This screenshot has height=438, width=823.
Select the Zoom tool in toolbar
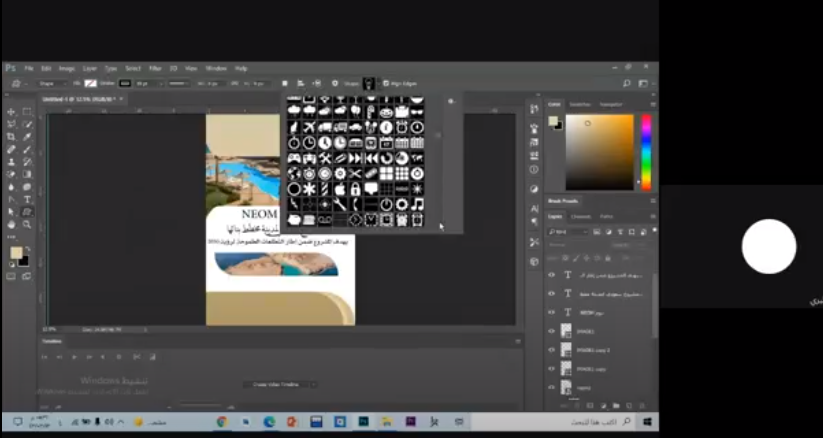pyautogui.click(x=27, y=224)
